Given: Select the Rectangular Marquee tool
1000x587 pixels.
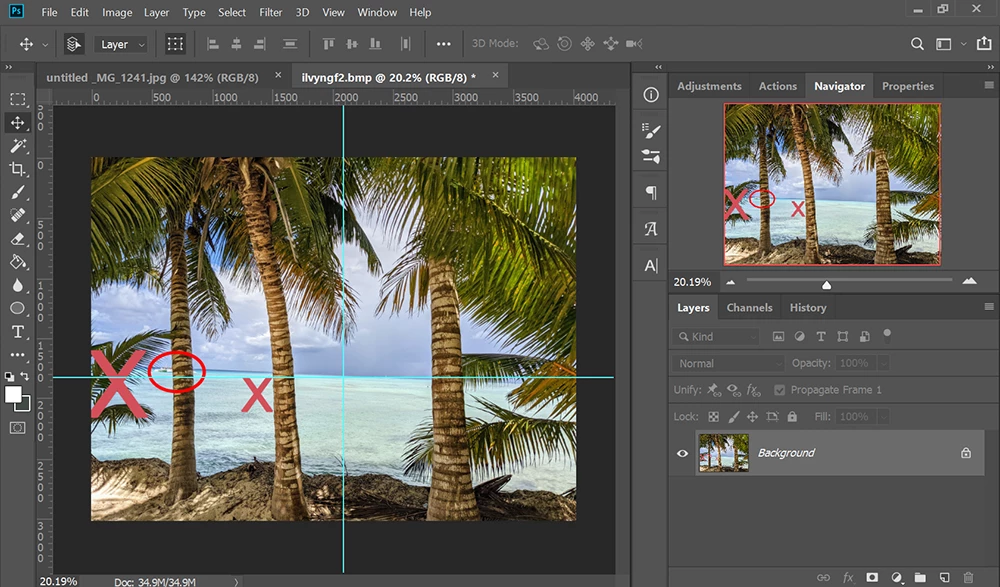Looking at the screenshot, I should (18, 99).
